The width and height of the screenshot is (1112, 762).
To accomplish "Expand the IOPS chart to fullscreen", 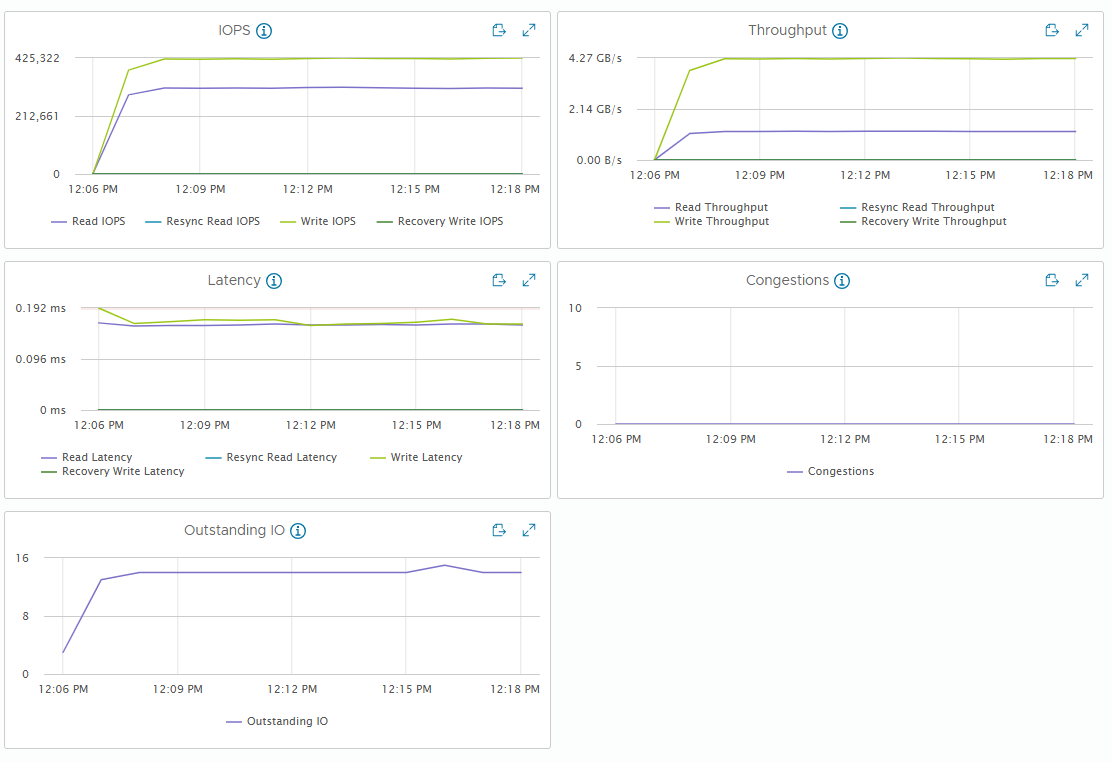I will click(529, 30).
